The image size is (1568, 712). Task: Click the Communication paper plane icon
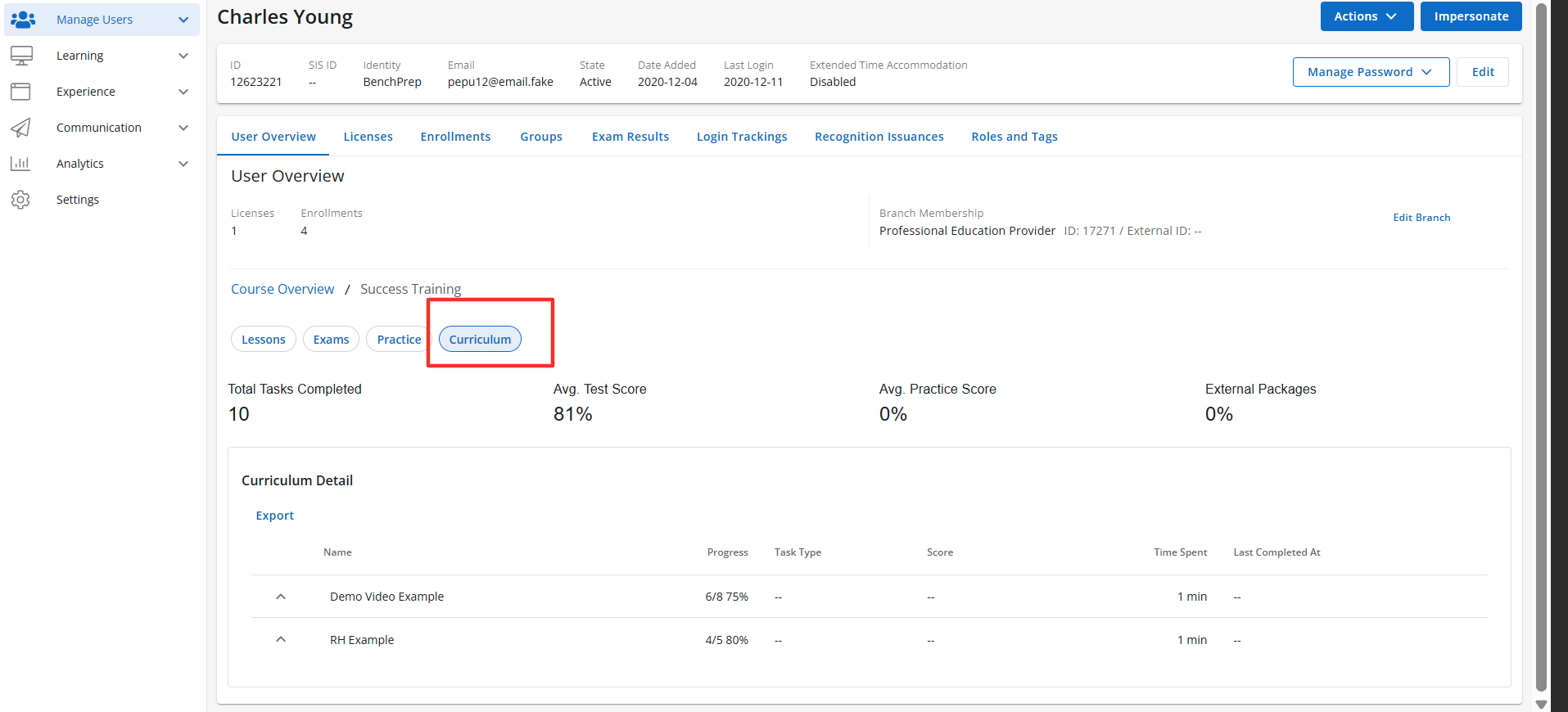tap(21, 128)
